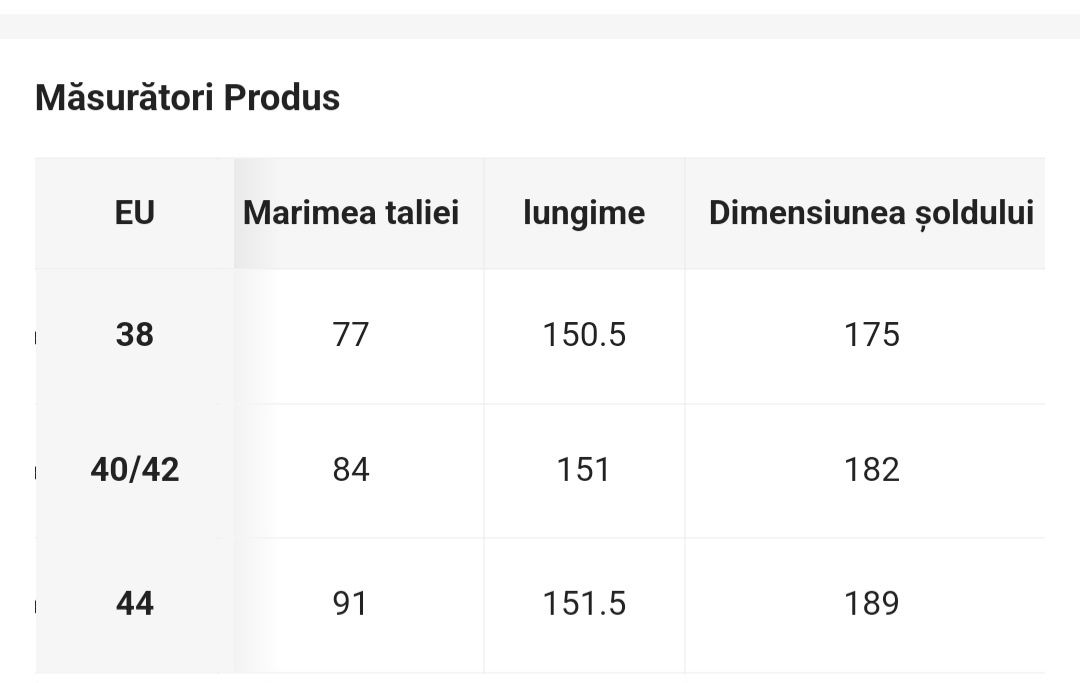
Task: Click hip value 182 cell
Action: click(x=871, y=470)
